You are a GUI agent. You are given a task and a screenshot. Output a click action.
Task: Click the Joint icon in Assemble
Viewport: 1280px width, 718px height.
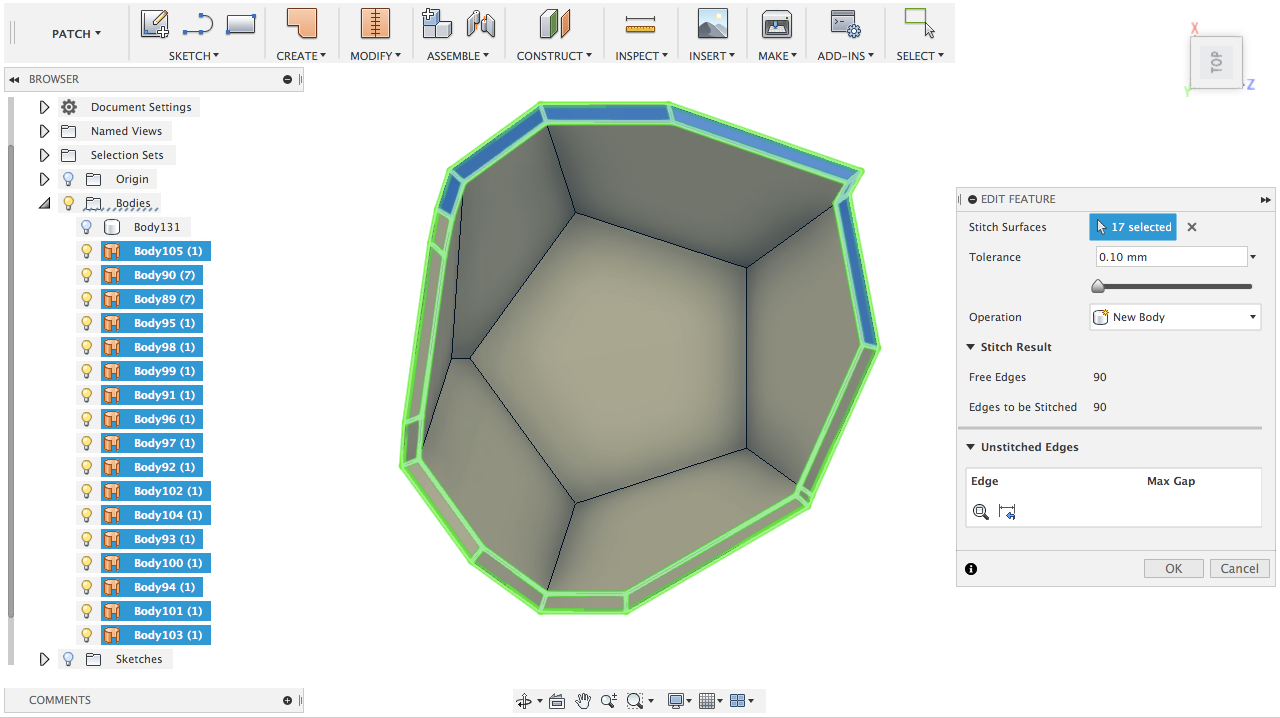tap(480, 24)
